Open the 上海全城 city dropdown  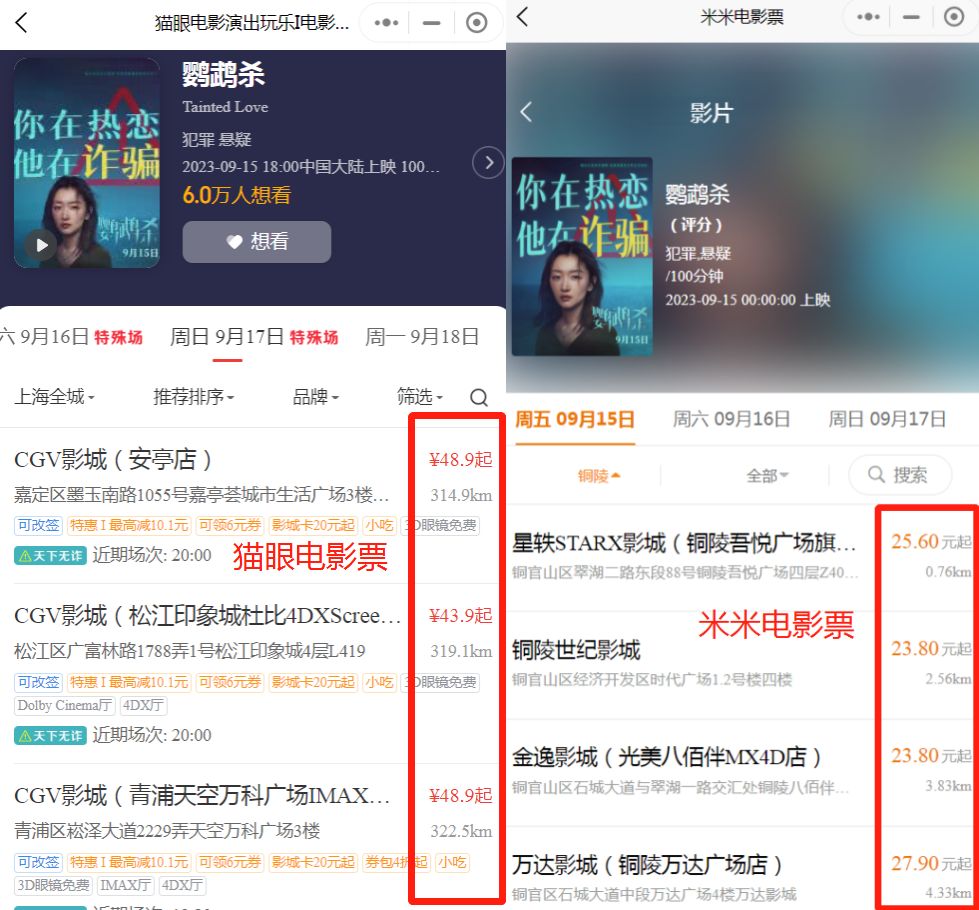click(54, 397)
